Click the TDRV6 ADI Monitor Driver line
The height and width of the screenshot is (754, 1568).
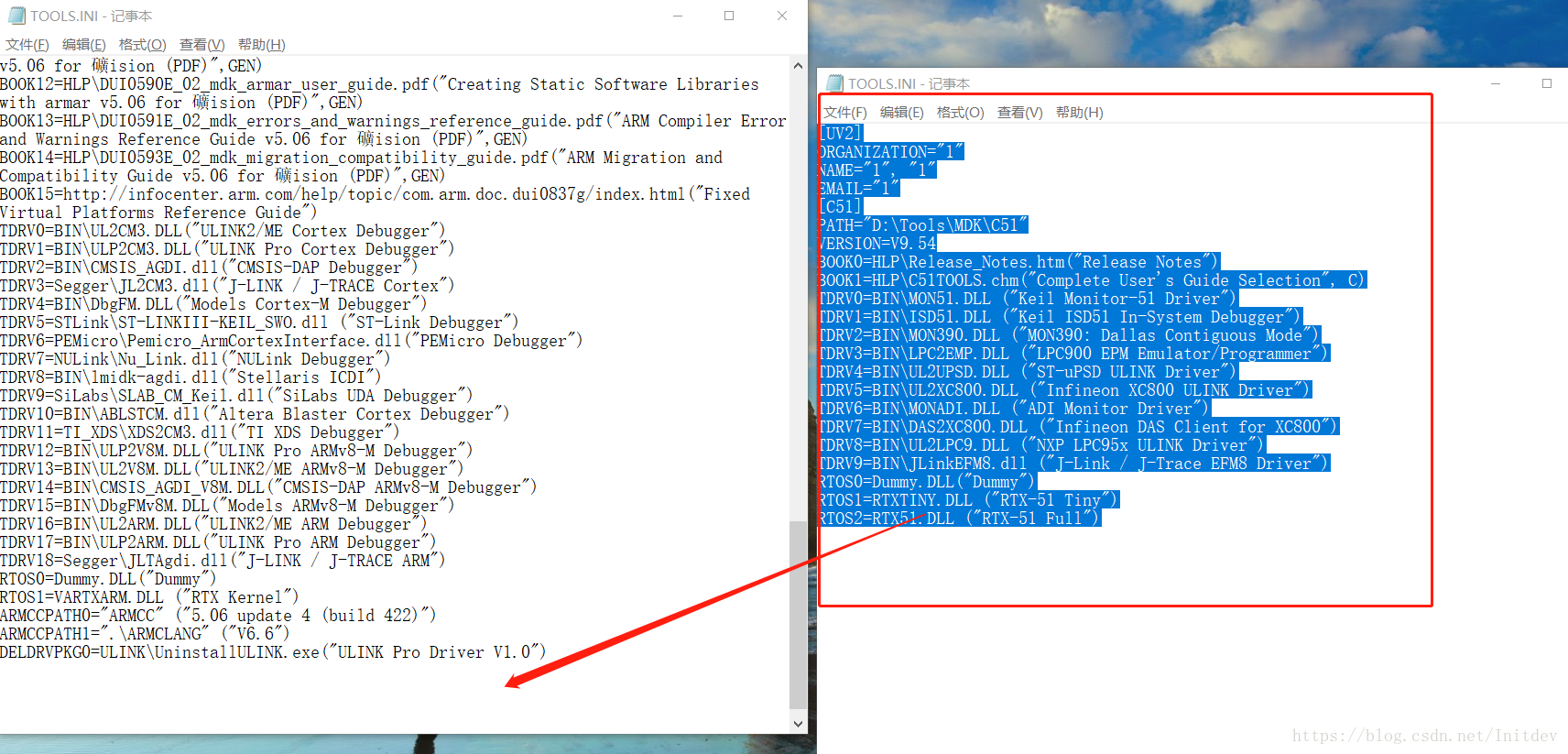[x=1015, y=409]
